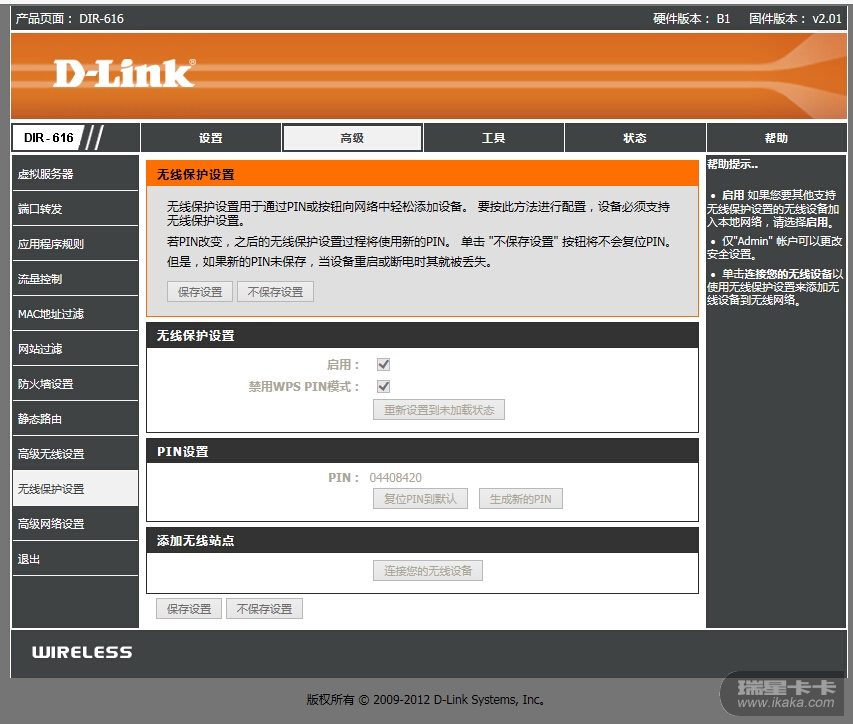
Task: Select 无线保护设置 sidebar item
Action: pos(75,489)
